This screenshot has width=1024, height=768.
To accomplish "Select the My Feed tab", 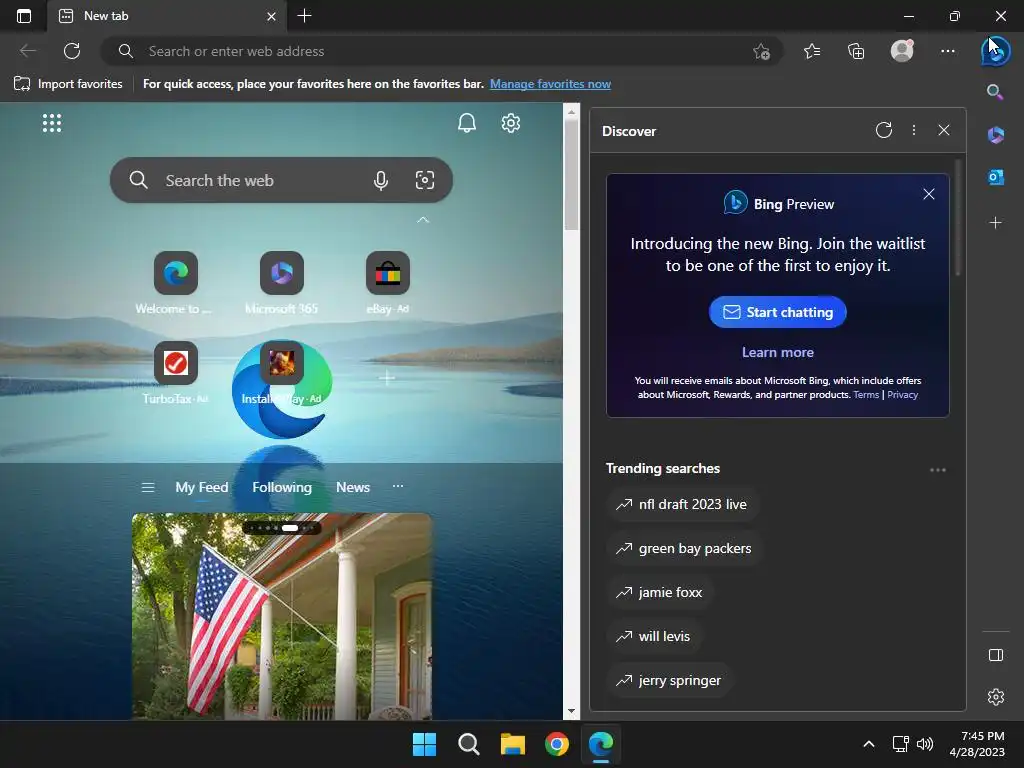I will click(202, 487).
